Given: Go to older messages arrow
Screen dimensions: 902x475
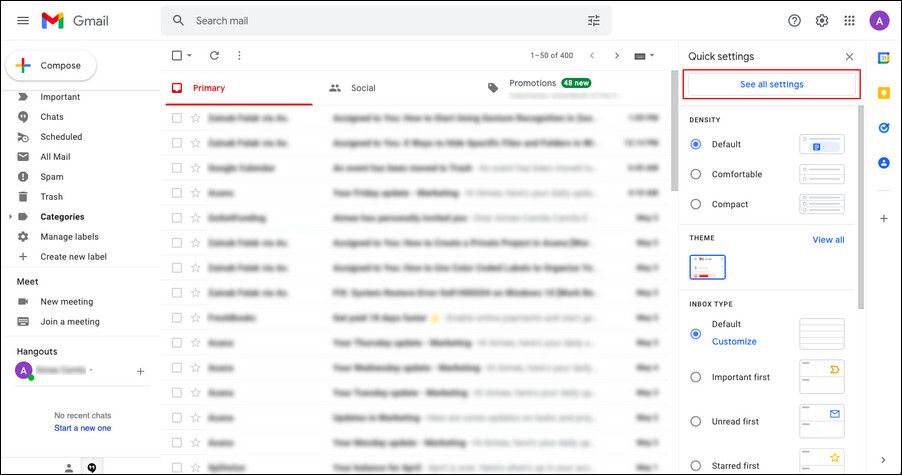Looking at the screenshot, I should [617, 56].
